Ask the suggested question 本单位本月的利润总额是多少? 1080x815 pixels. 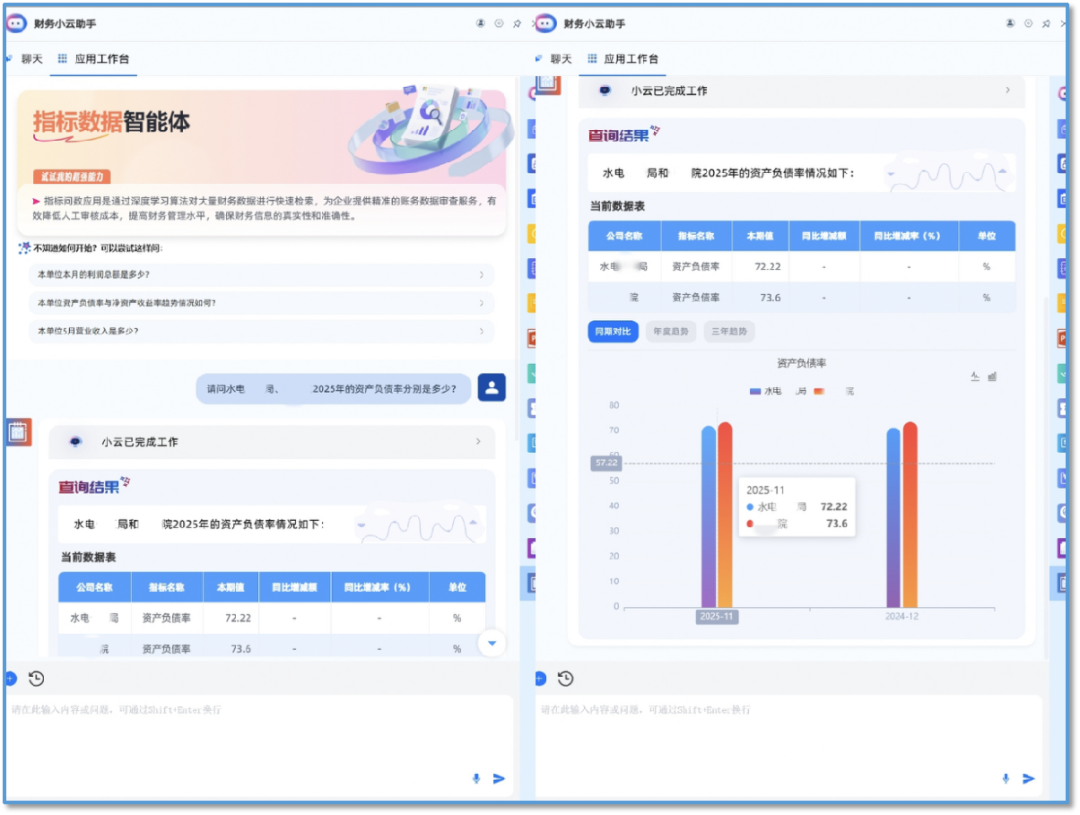coord(261,275)
